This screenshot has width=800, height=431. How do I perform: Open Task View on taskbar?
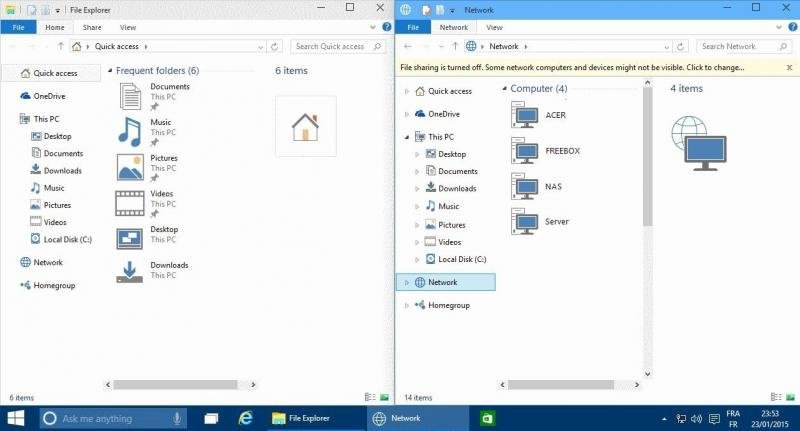pos(211,419)
